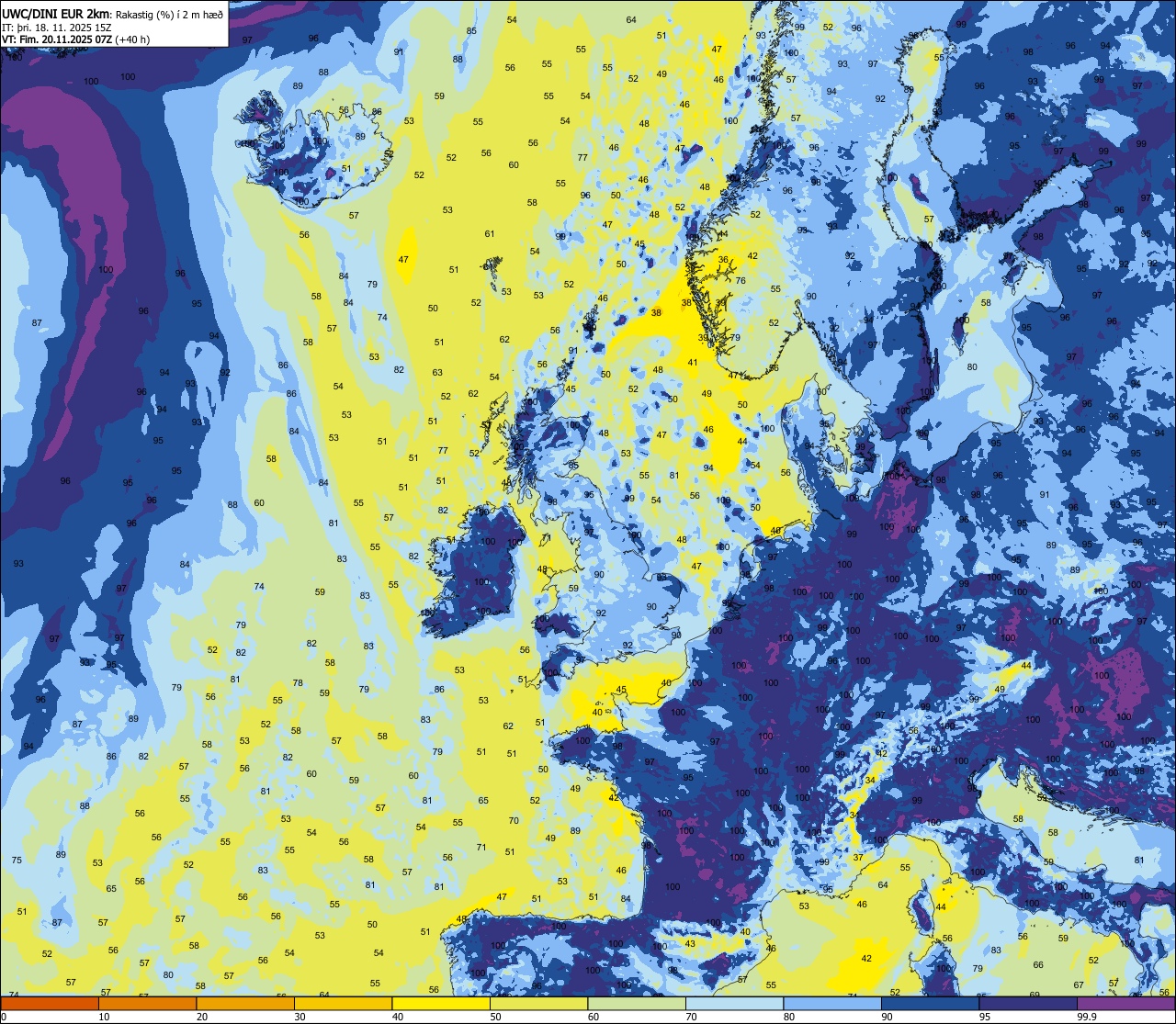
Task: Click the '90' legend scale label
Action: pyautogui.click(x=888, y=1017)
